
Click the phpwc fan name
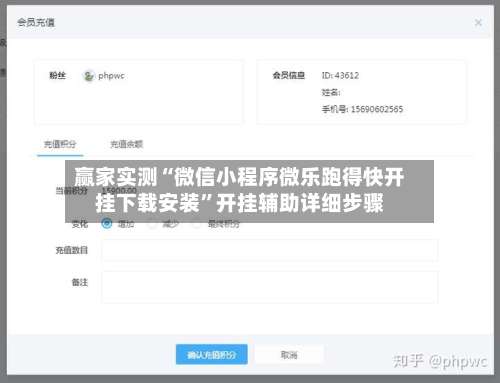111,76
